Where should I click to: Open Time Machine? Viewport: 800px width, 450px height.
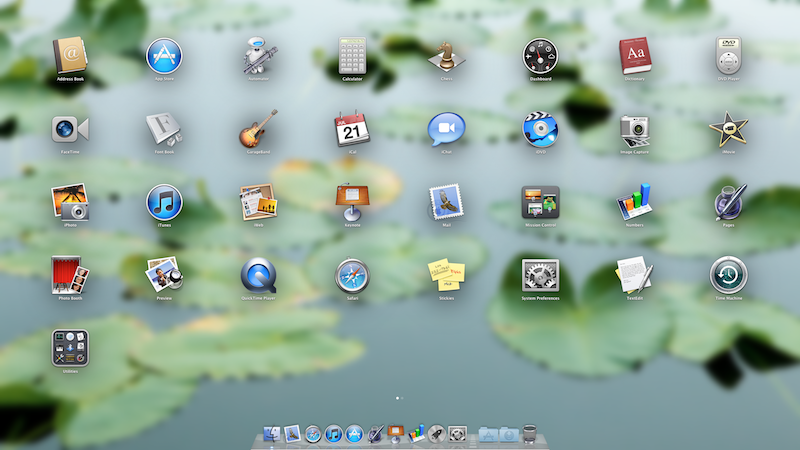coord(729,276)
